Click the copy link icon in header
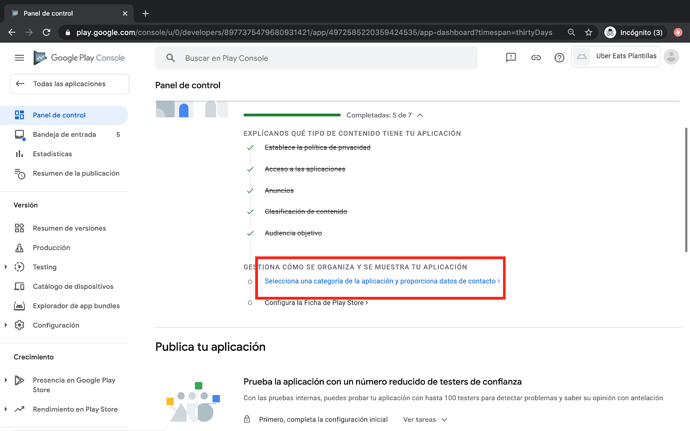This screenshot has height=431, width=690. [536, 58]
